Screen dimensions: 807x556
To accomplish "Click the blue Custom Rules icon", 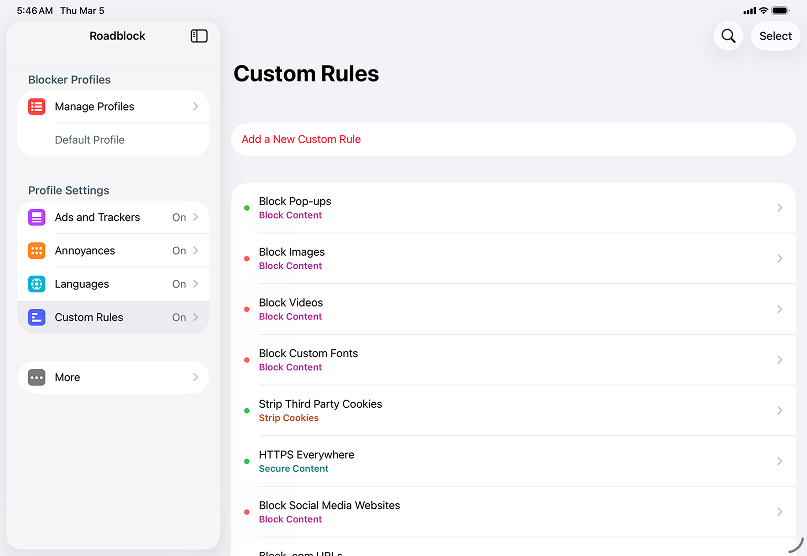I will click(x=37, y=317).
